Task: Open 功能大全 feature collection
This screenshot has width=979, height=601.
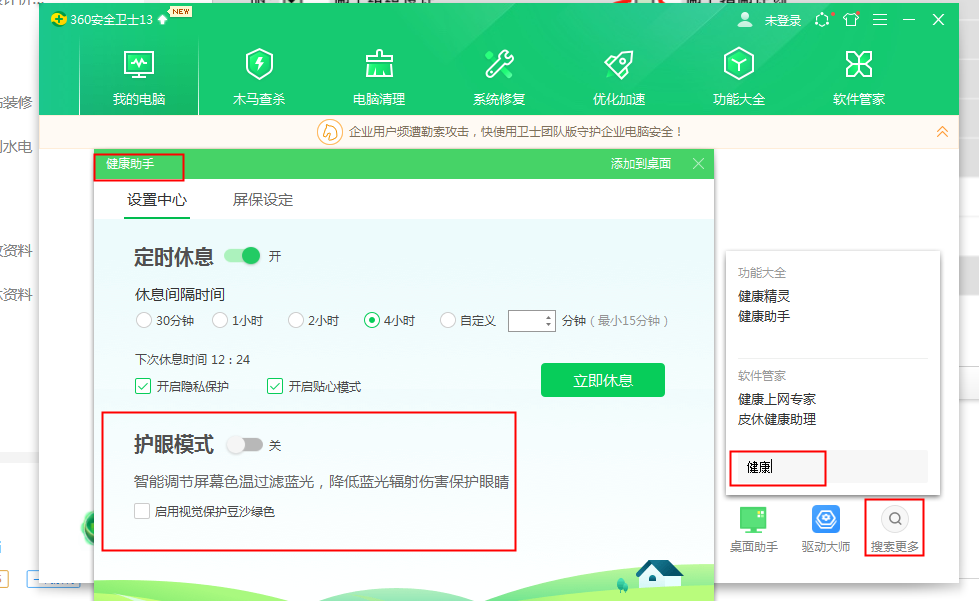Action: [x=739, y=77]
